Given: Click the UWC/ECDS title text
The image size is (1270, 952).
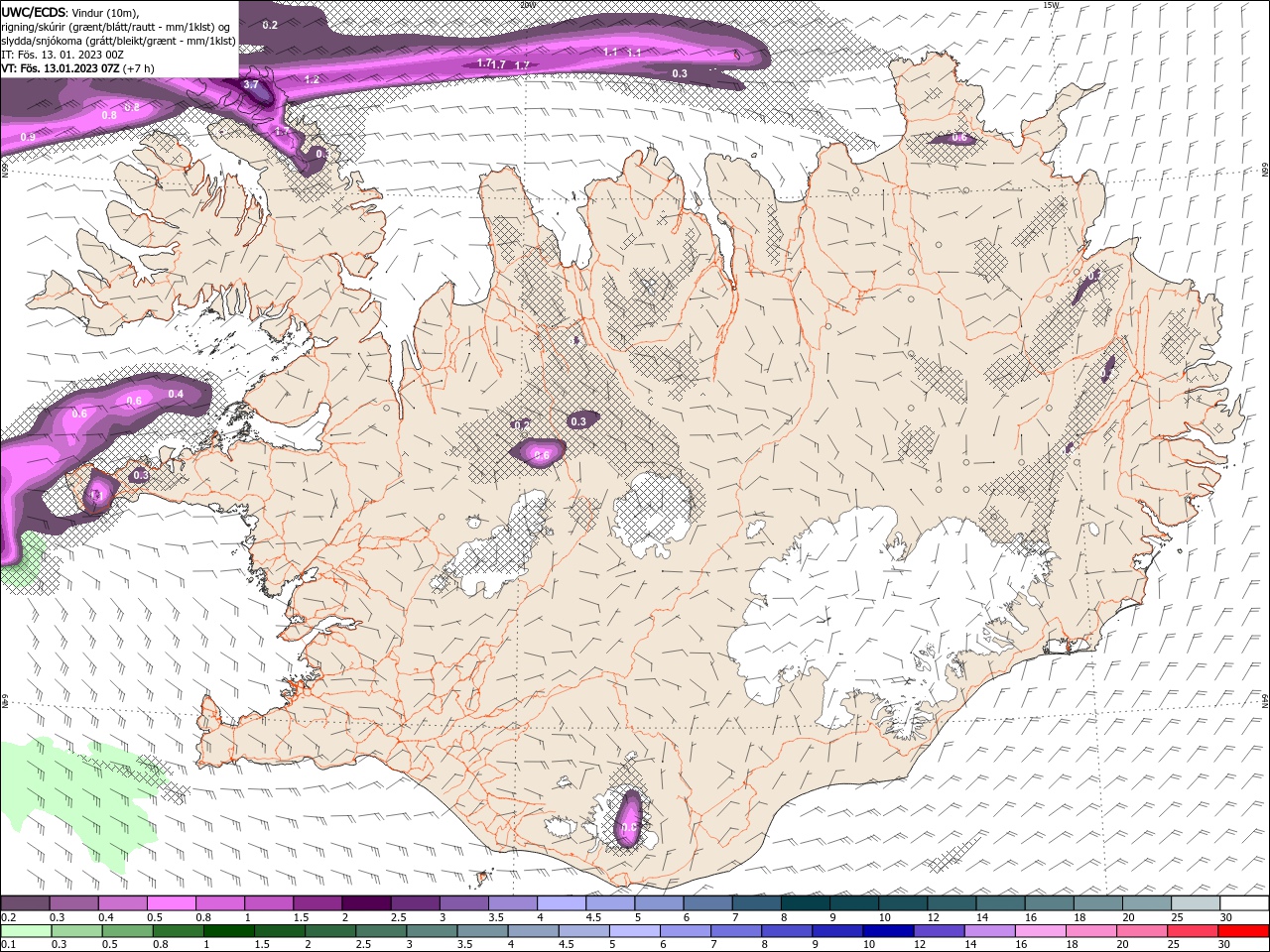Looking at the screenshot, I should [35, 12].
